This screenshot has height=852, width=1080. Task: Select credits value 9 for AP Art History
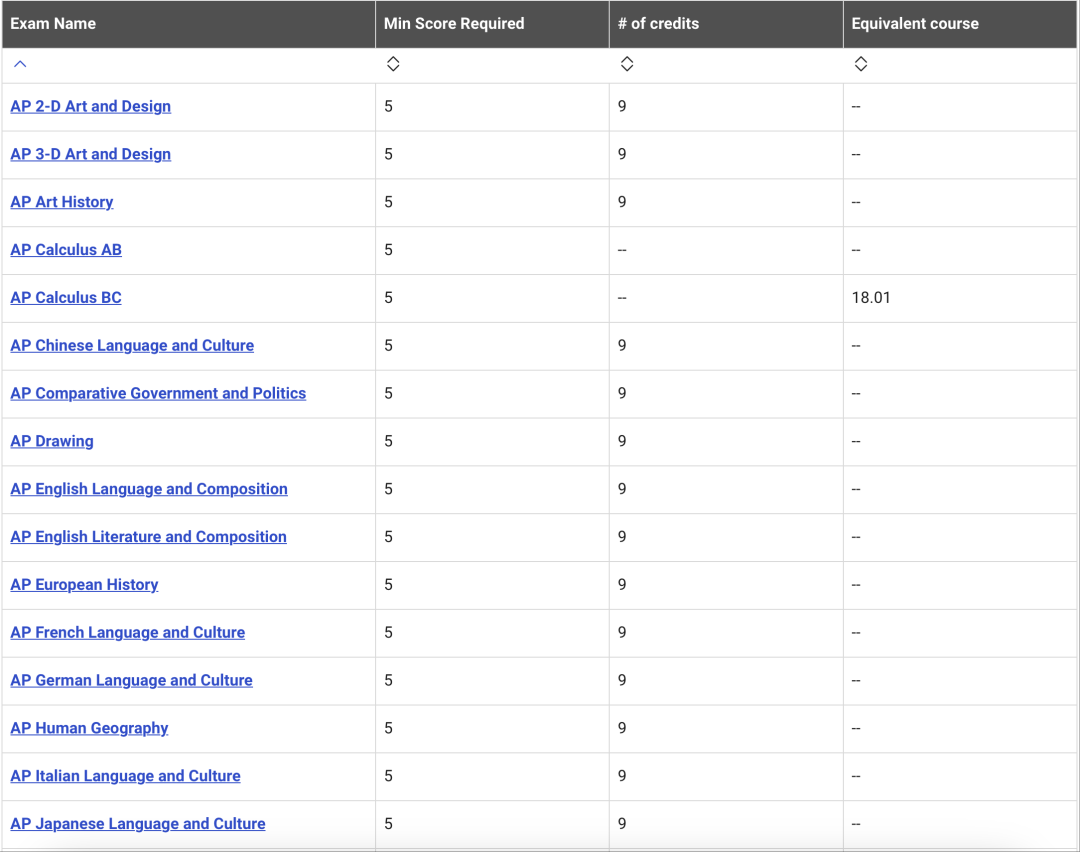(622, 202)
